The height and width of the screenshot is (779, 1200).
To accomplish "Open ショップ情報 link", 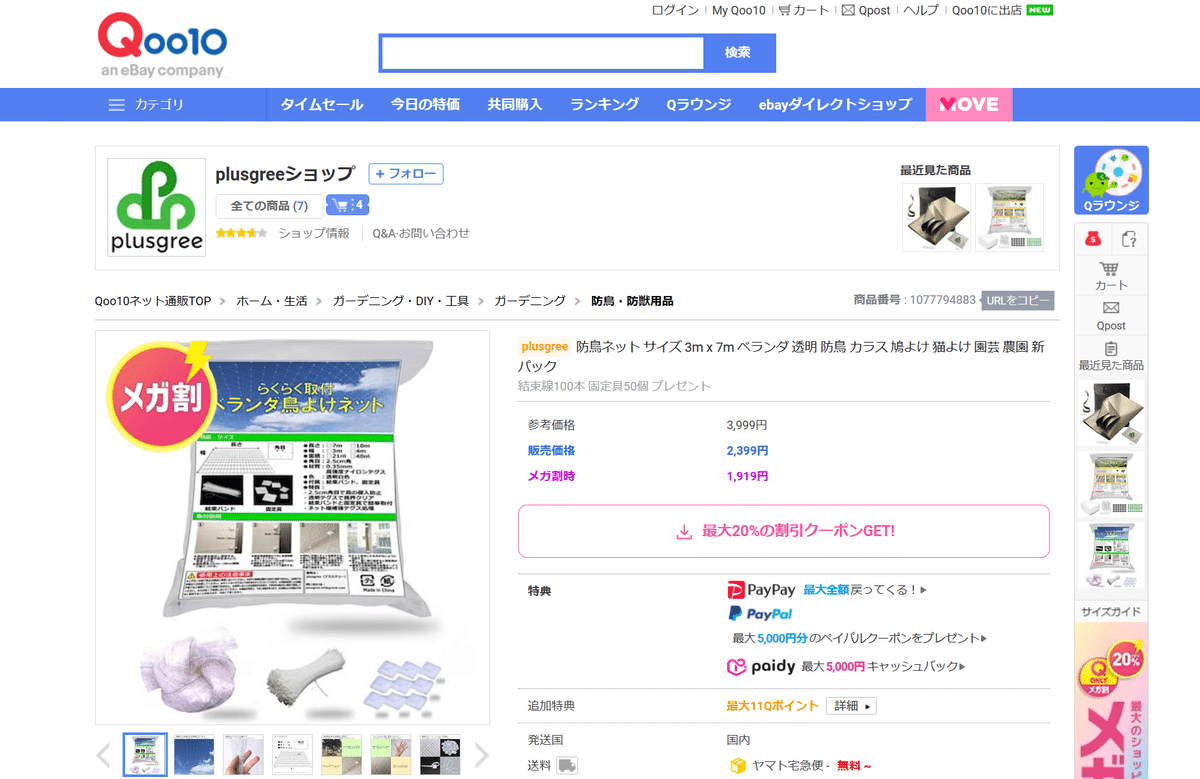I will tap(314, 233).
